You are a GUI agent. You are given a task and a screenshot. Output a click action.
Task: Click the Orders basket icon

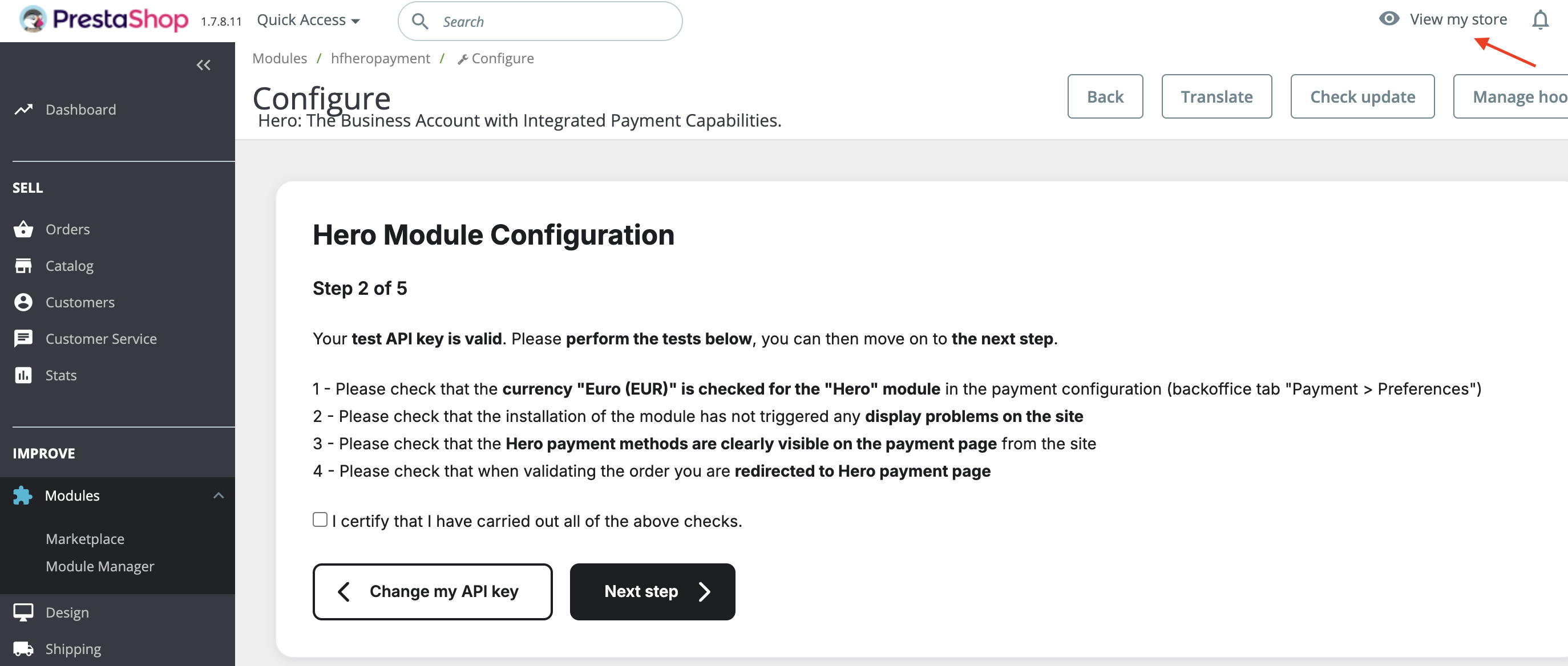tap(24, 229)
